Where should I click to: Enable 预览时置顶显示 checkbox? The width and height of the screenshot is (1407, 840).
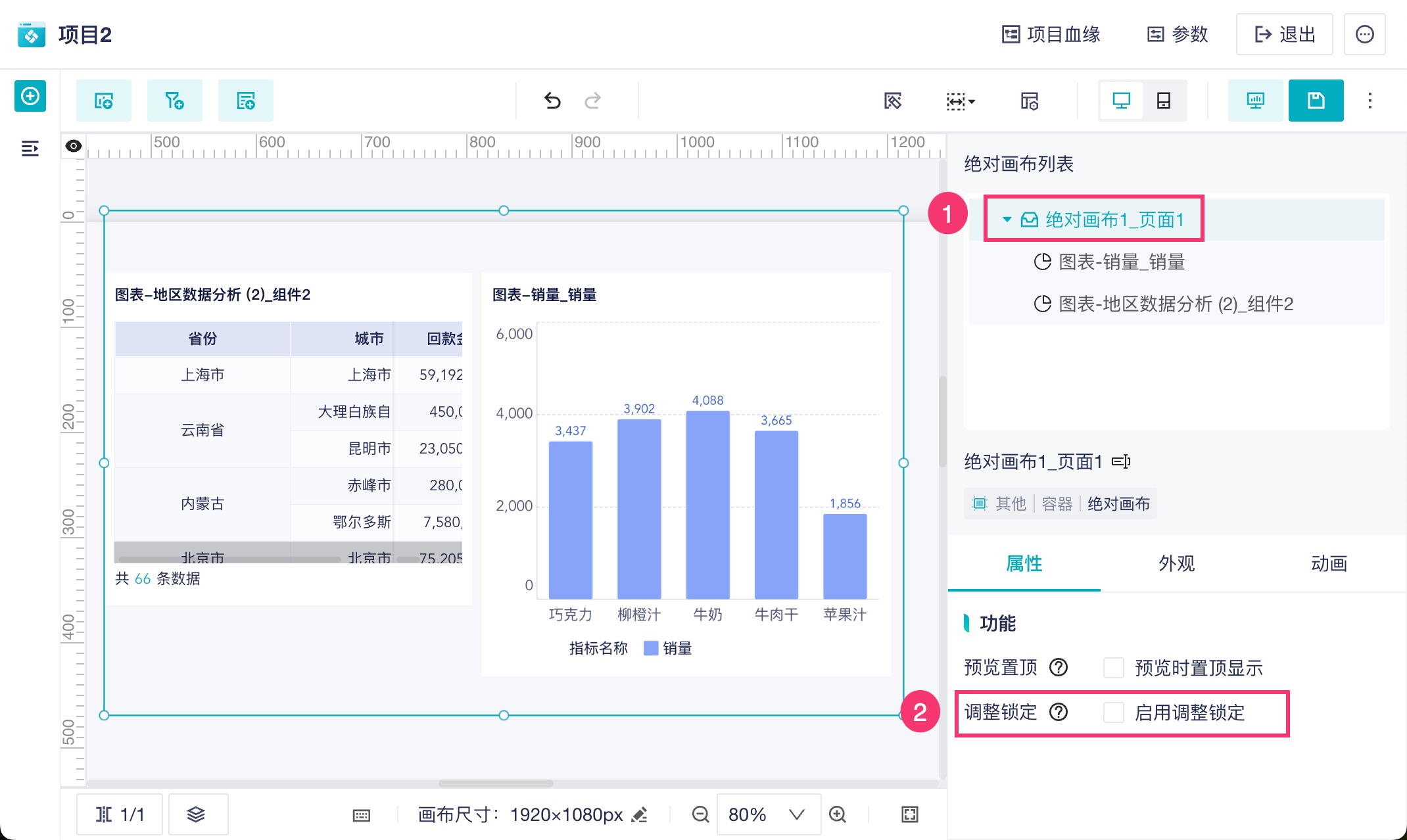click(x=1113, y=668)
